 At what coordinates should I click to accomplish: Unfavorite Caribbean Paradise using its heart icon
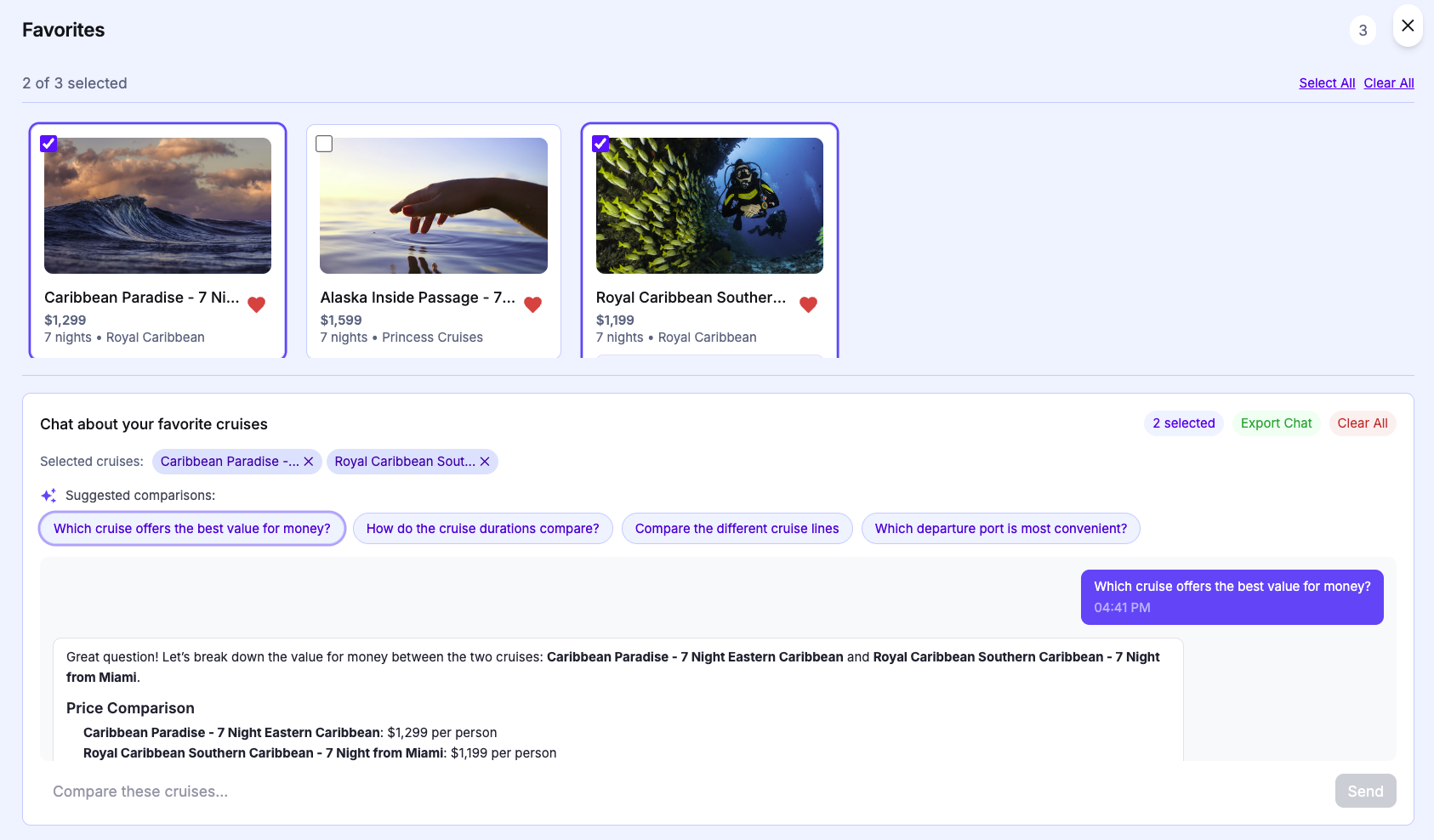point(256,304)
